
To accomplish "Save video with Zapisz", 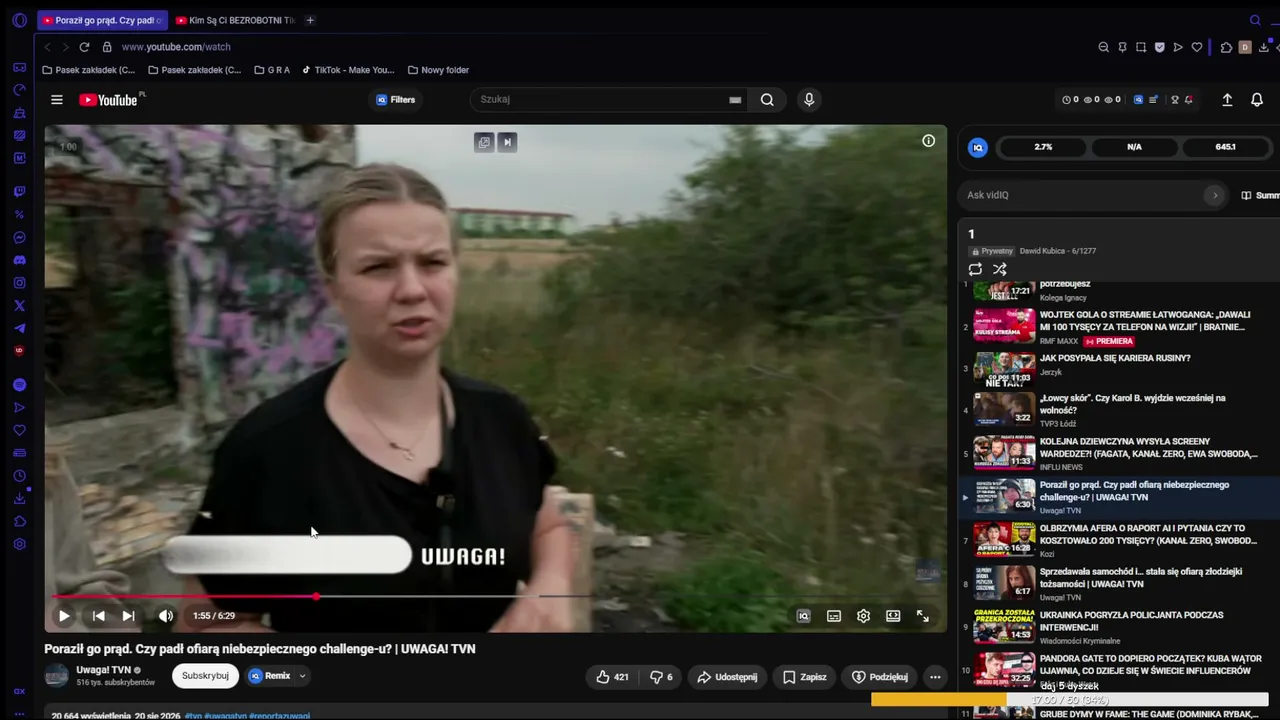I will point(804,677).
